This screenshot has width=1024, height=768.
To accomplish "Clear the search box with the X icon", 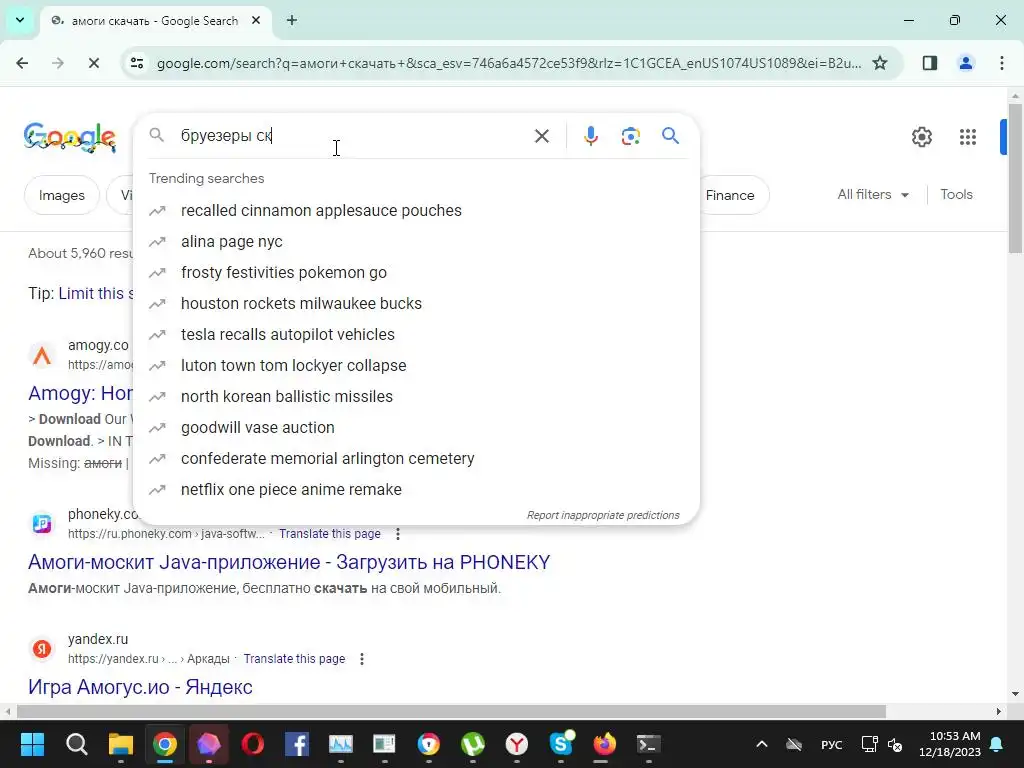I will [541, 136].
